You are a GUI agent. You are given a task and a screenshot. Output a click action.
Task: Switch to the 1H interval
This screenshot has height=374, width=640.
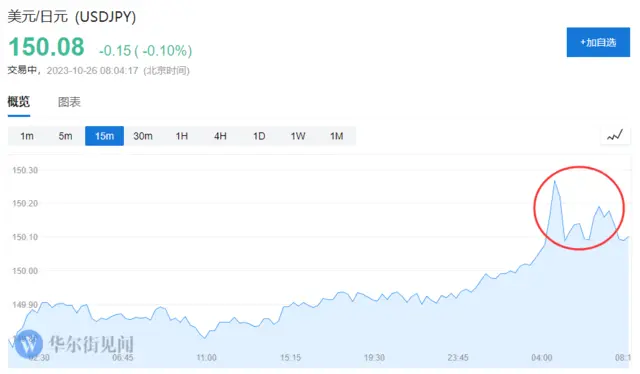click(x=182, y=136)
